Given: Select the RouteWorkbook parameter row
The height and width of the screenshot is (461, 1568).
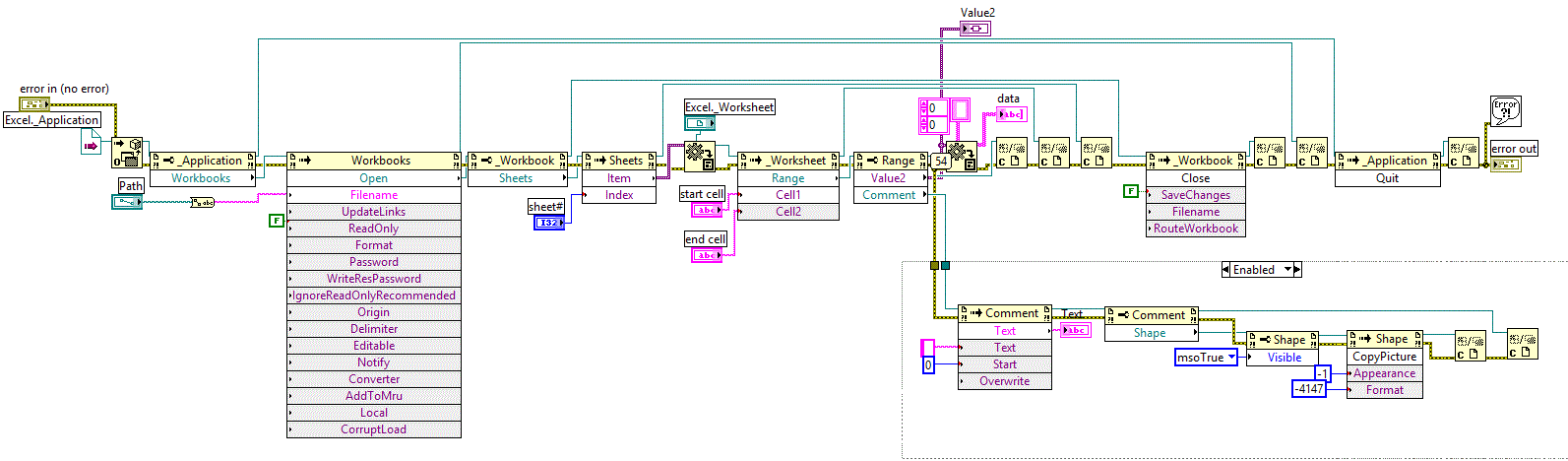Looking at the screenshot, I should (1196, 229).
